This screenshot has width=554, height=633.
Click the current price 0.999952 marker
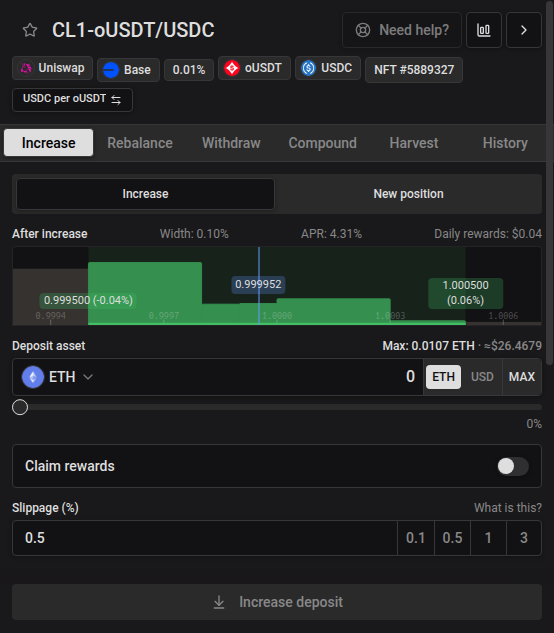pos(258,285)
